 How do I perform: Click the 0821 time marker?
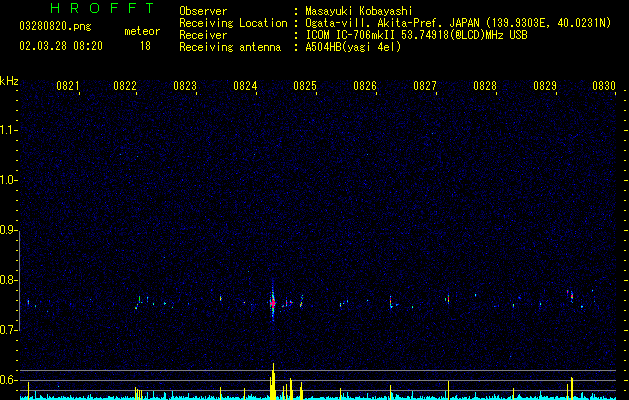pos(67,86)
